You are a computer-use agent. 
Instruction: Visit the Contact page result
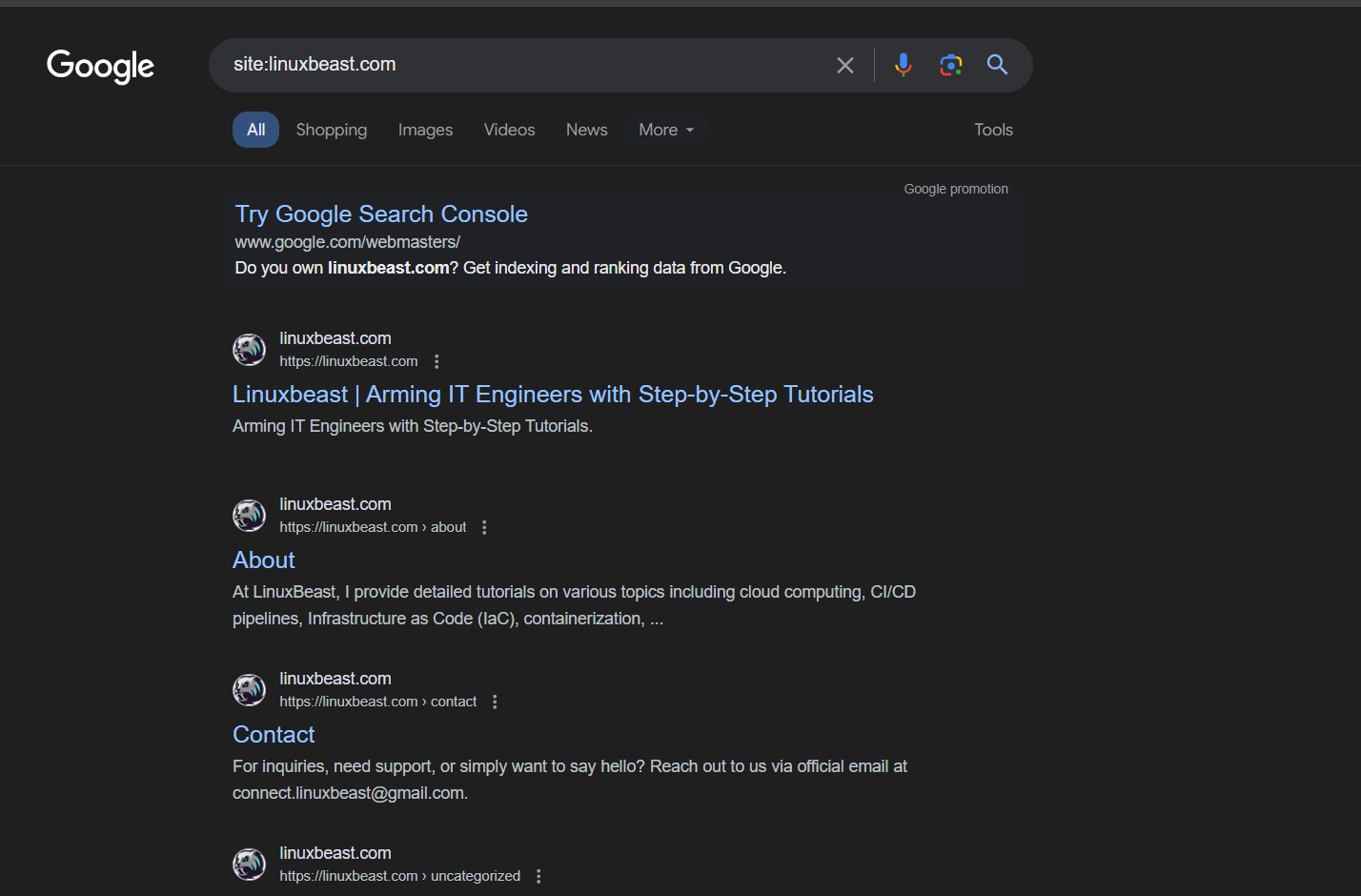tap(274, 734)
